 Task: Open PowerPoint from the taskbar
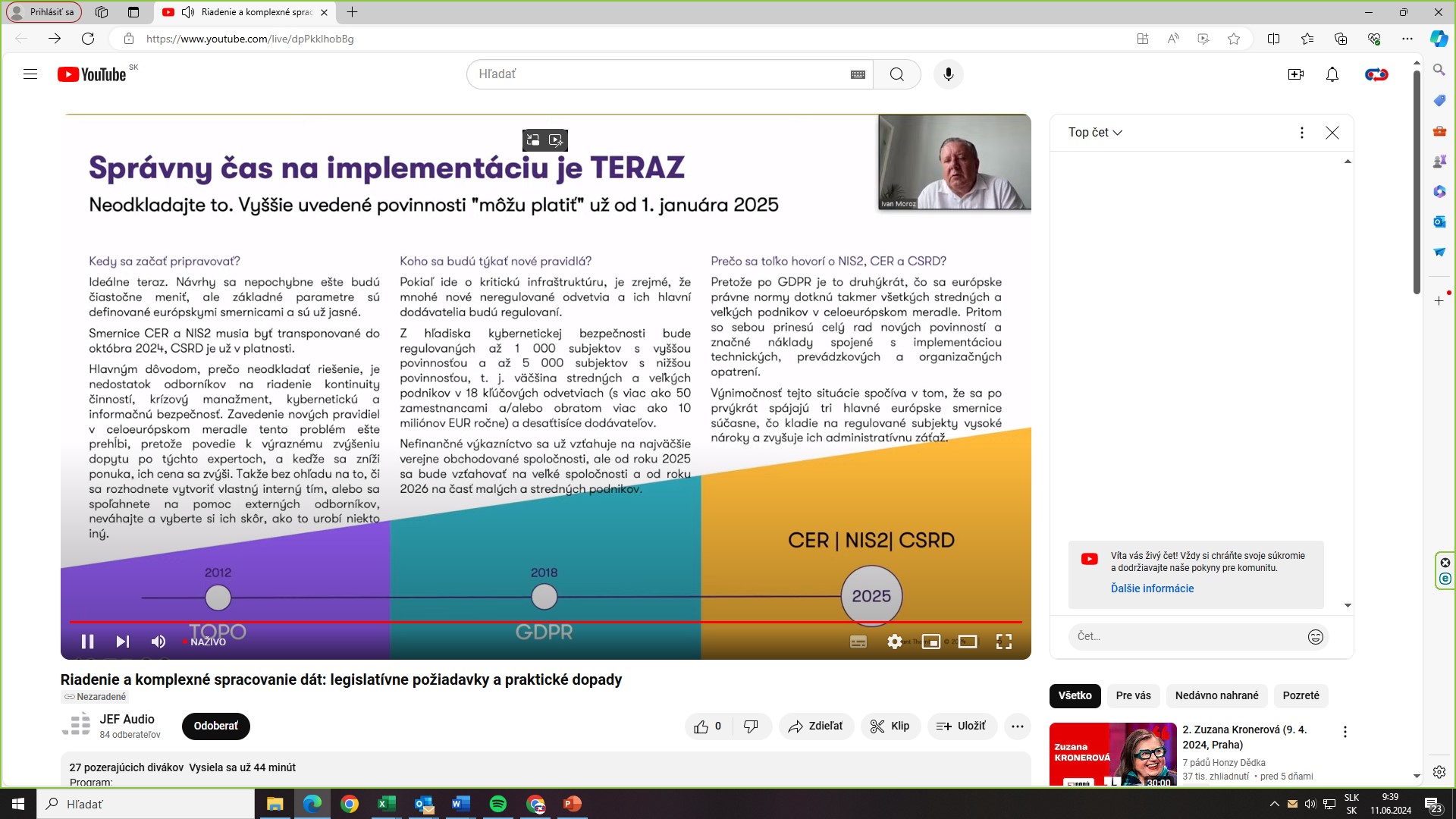[573, 804]
